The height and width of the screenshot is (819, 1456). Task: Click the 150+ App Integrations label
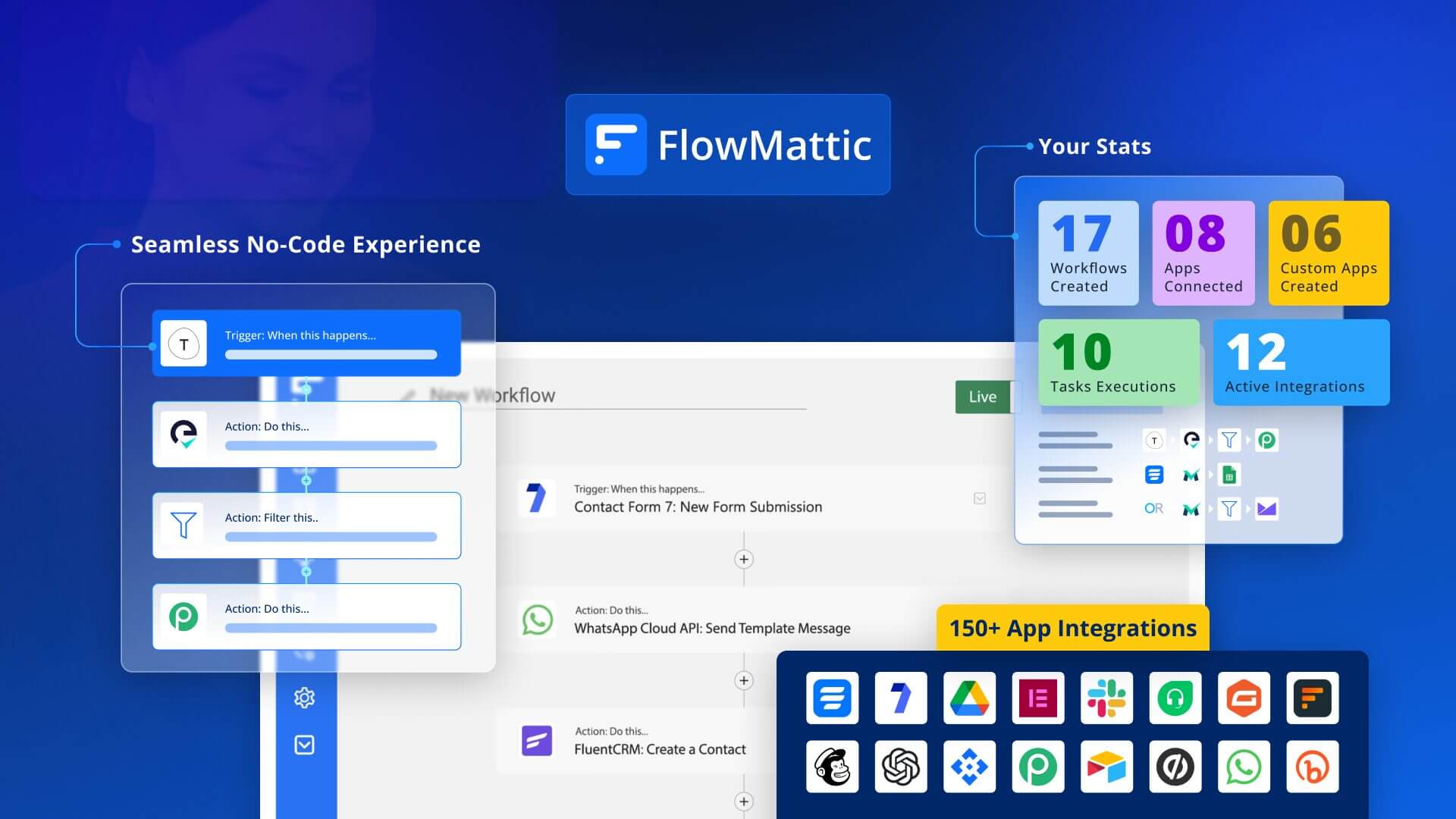pyautogui.click(x=1073, y=628)
